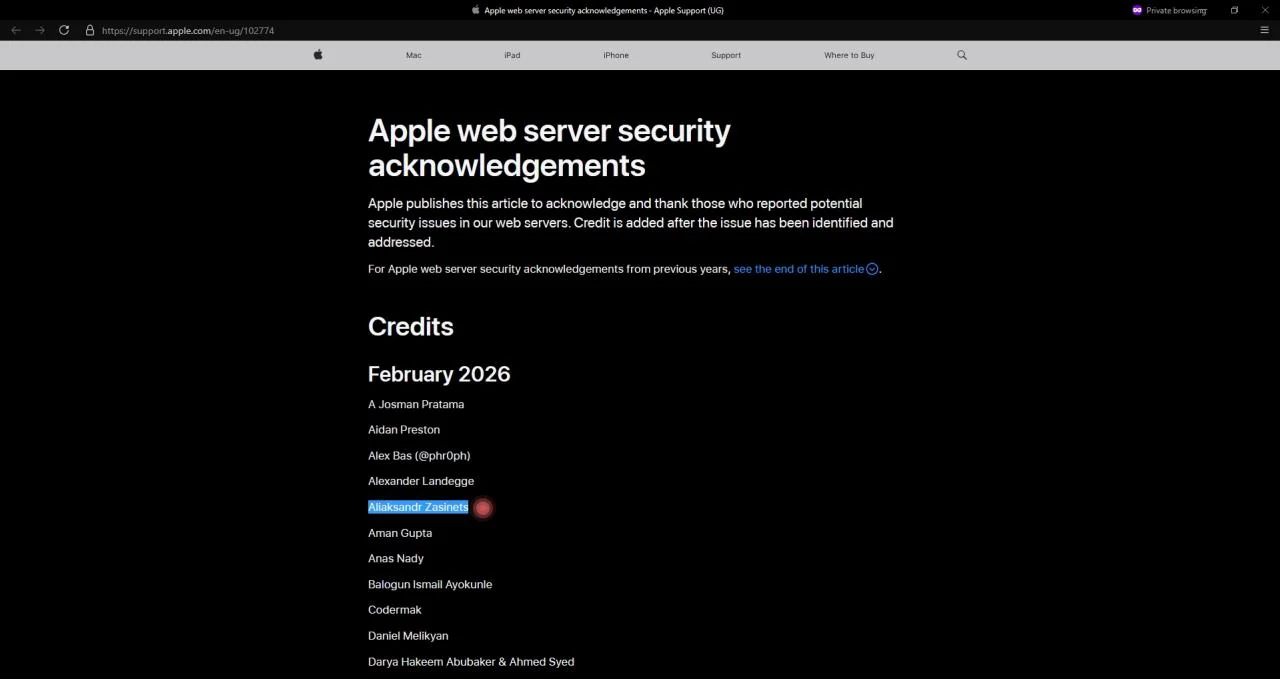1280x679 pixels.
Task: Click the page heading 'Apple web server security acknowledgements'
Action: click(549, 147)
